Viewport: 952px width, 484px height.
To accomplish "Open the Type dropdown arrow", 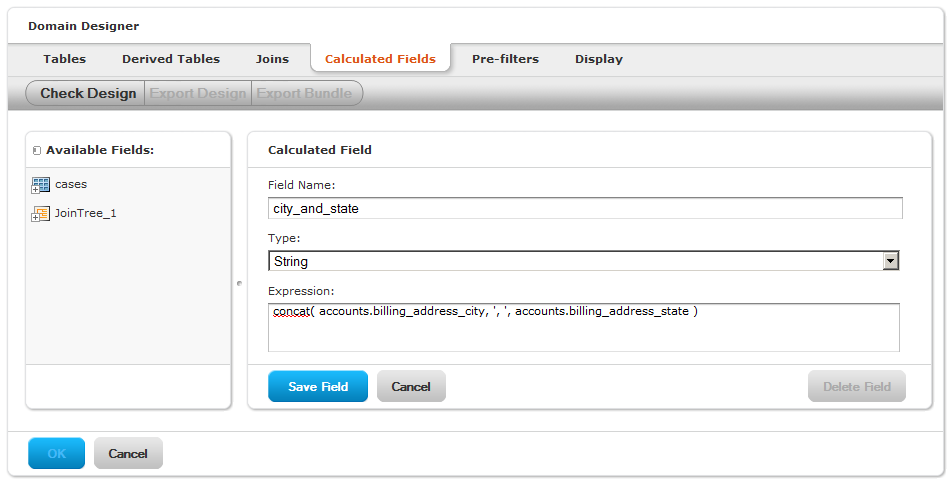I will [891, 261].
